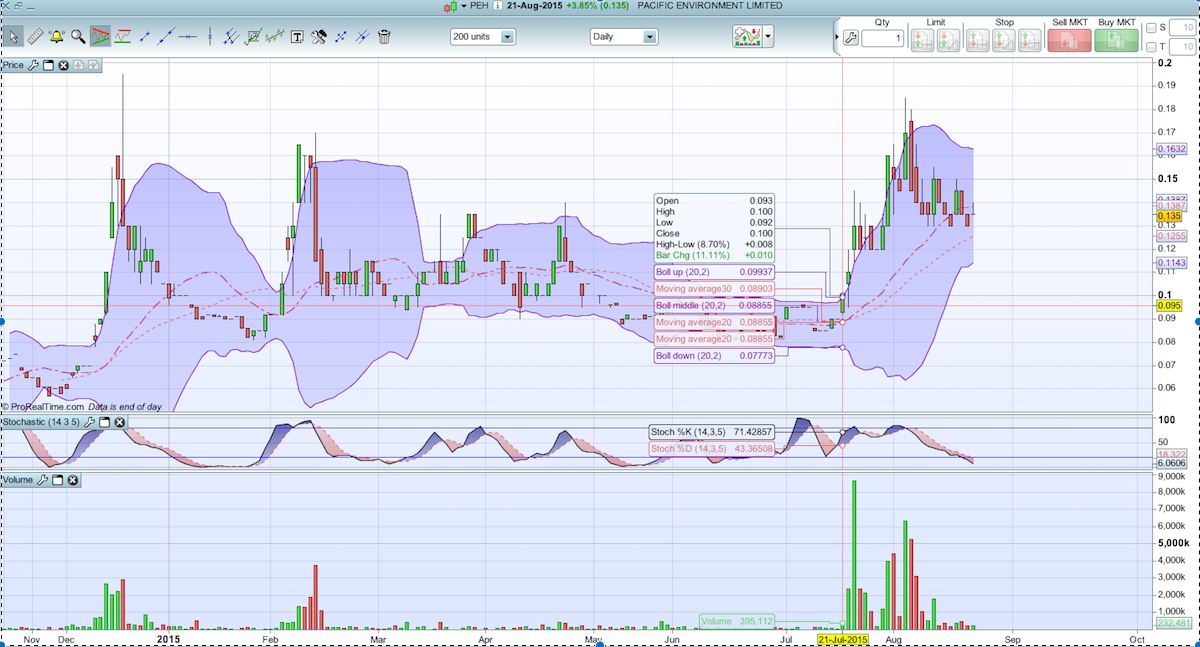Select the red triangle pattern drawing tool
1200x647 pixels.
100,37
